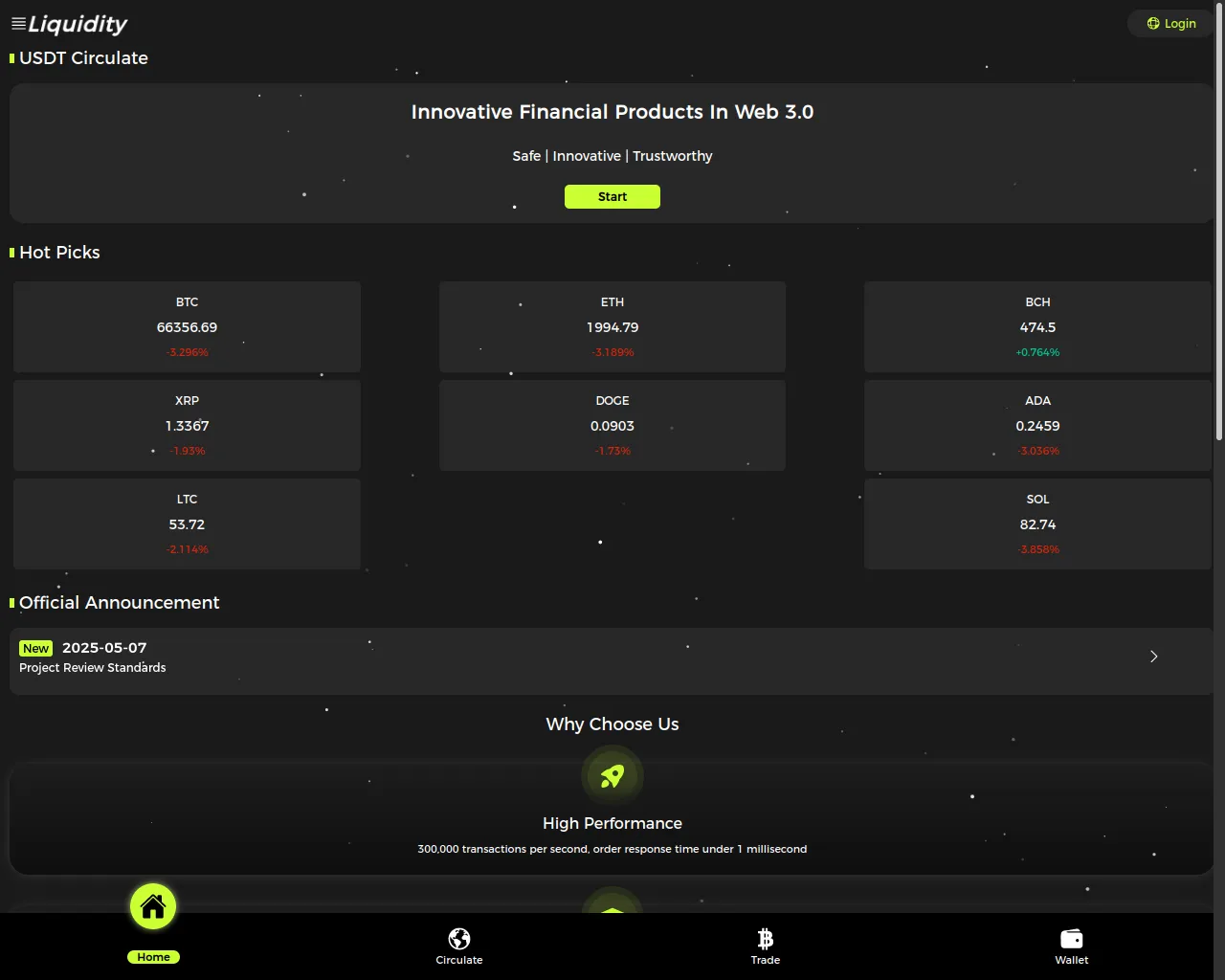The width and height of the screenshot is (1225, 980).
Task: Open the ADA hot pick card
Action: (1037, 425)
